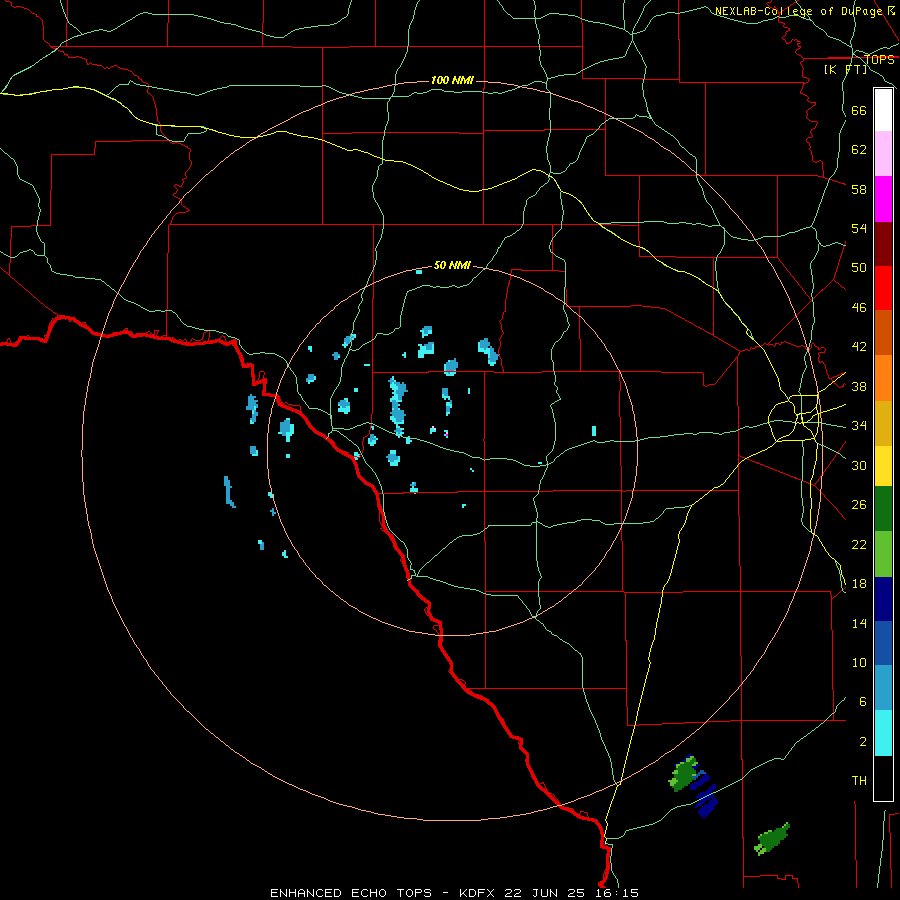
Task: Click the black TH legend swatch
Action: click(883, 778)
